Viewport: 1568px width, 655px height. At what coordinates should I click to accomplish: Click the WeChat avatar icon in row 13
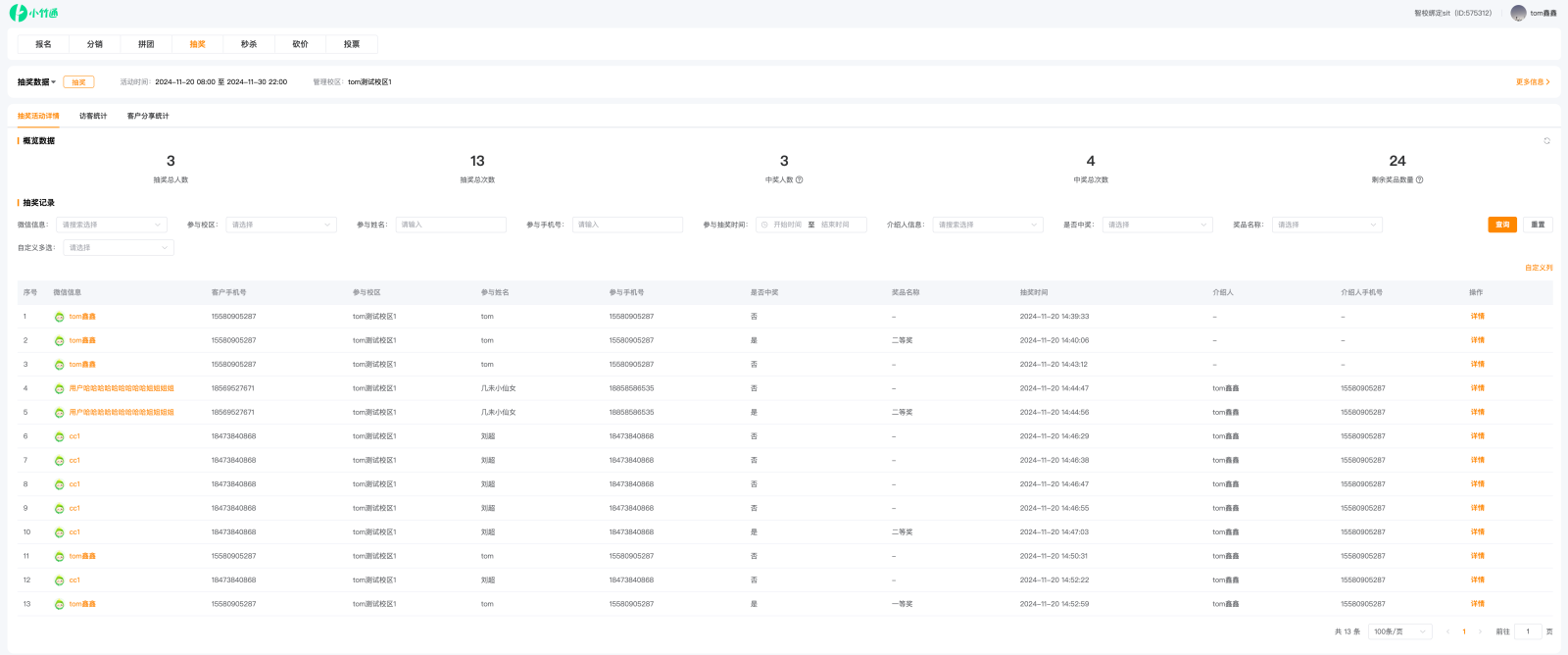[59, 605]
